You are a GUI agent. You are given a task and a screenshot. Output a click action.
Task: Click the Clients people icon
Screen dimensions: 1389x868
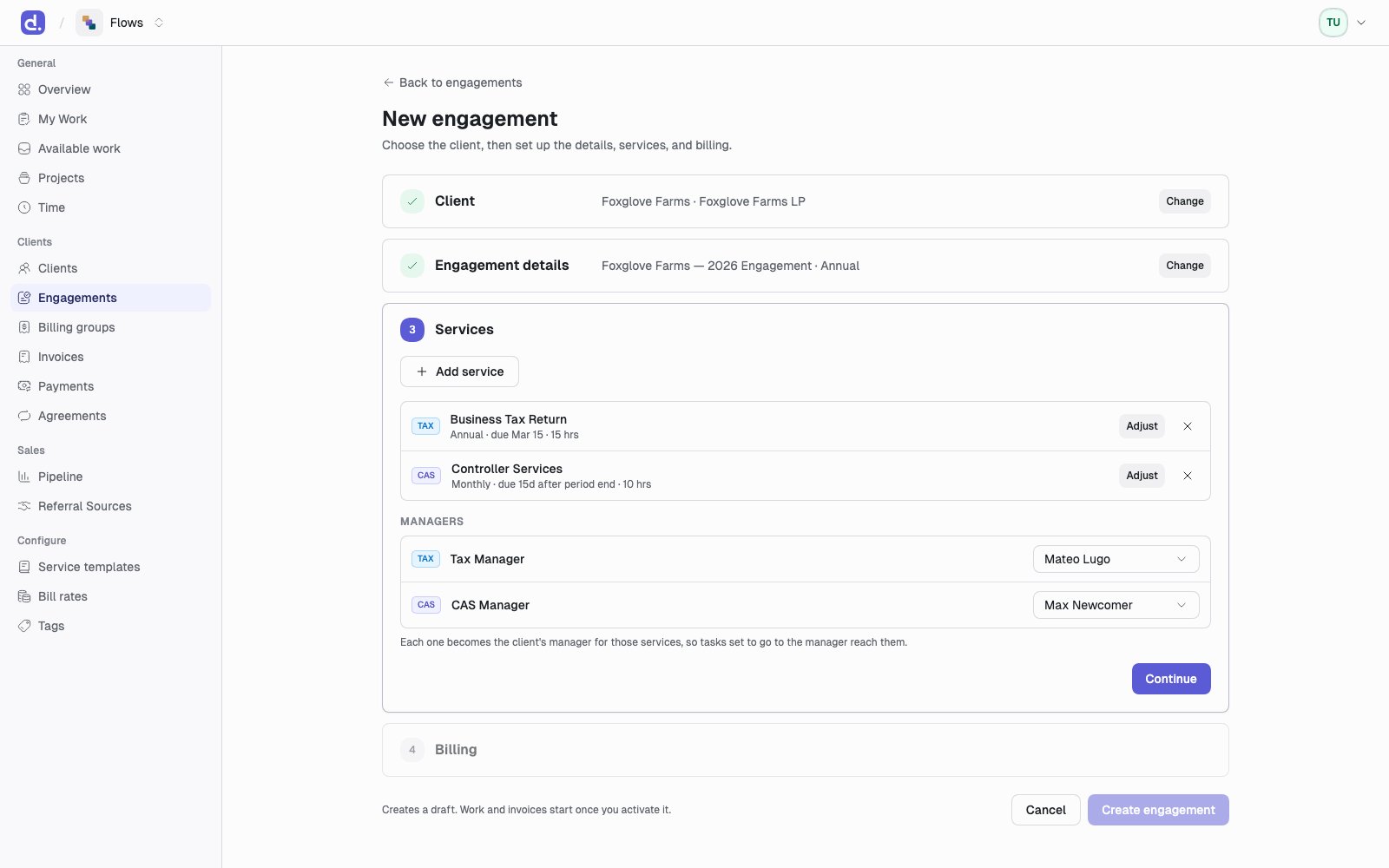24,268
